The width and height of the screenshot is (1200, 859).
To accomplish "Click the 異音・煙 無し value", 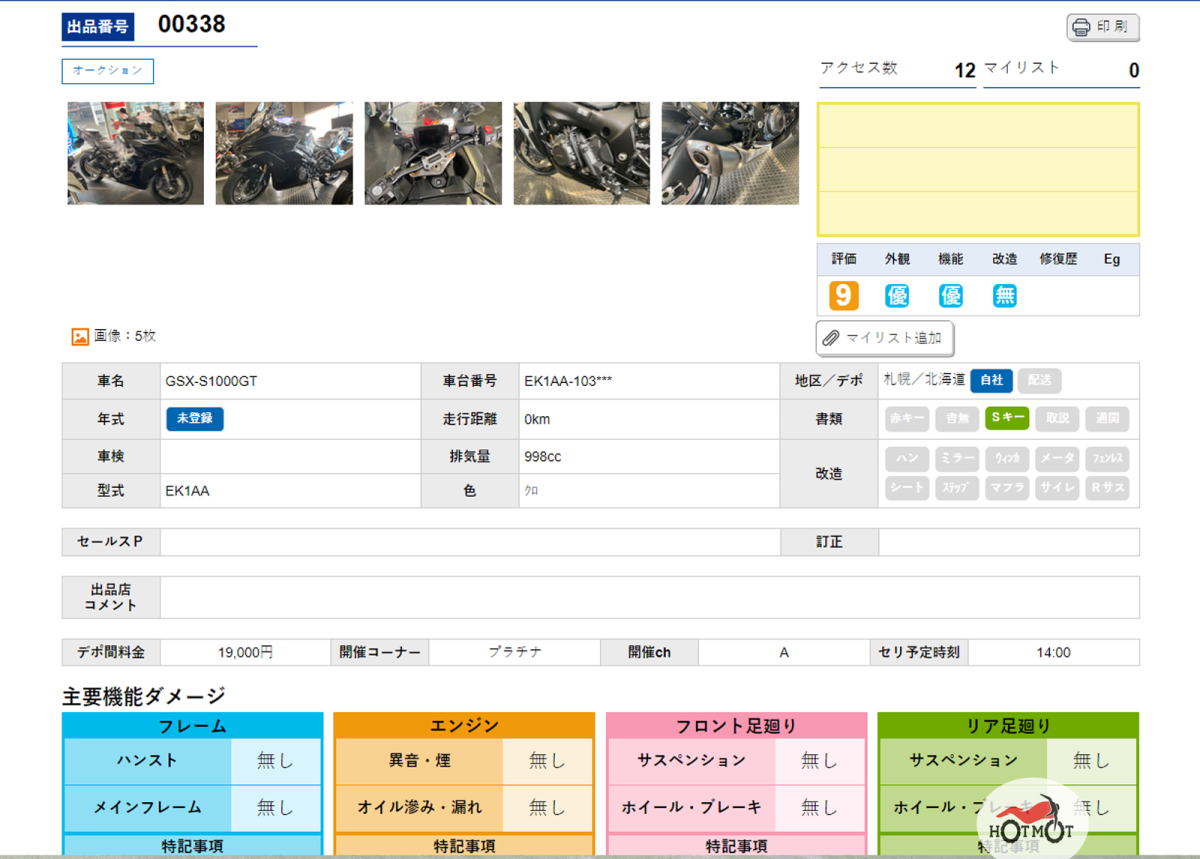I will pos(547,761).
